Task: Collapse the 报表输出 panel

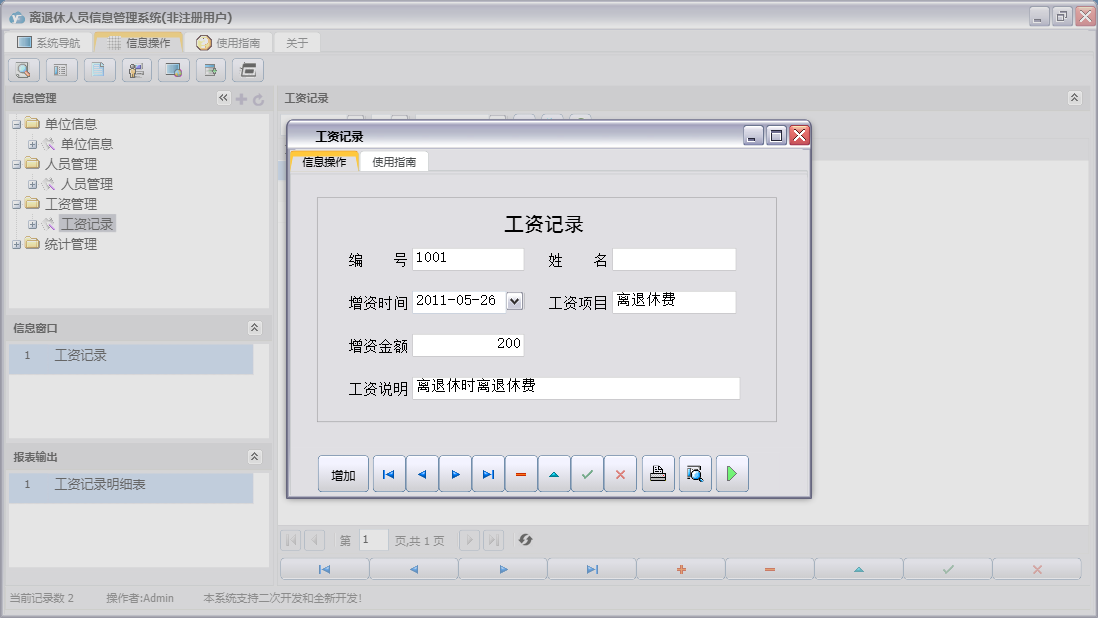Action: click(x=254, y=457)
